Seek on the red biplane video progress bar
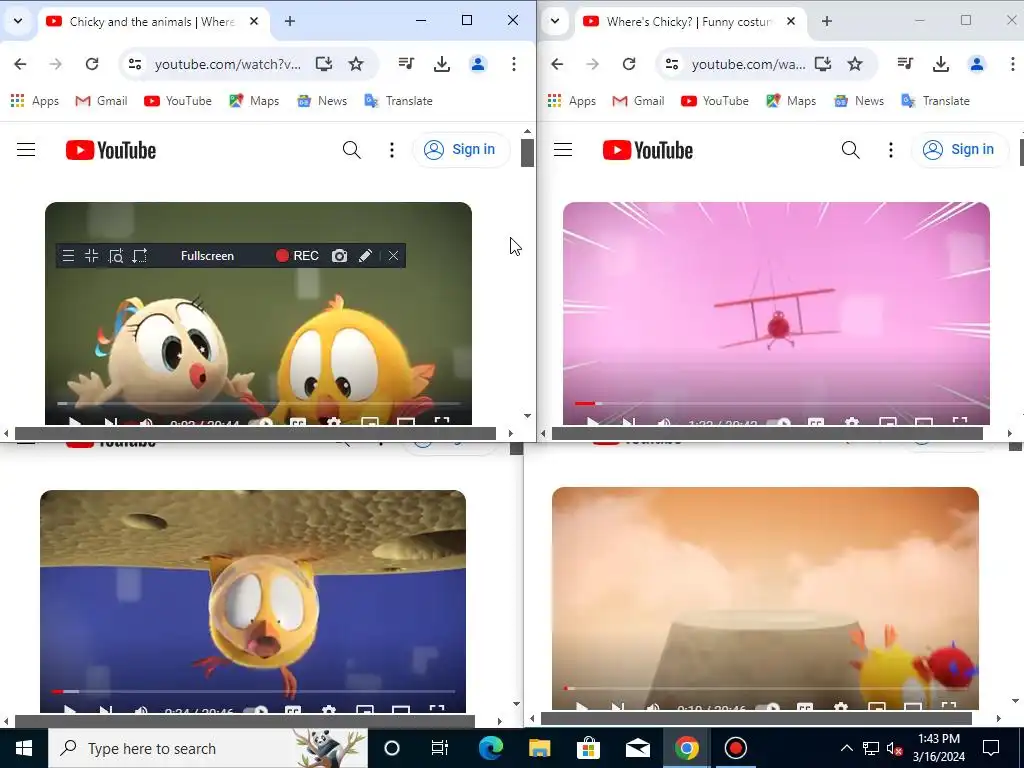Image resolution: width=1024 pixels, height=768 pixels. [x=776, y=404]
